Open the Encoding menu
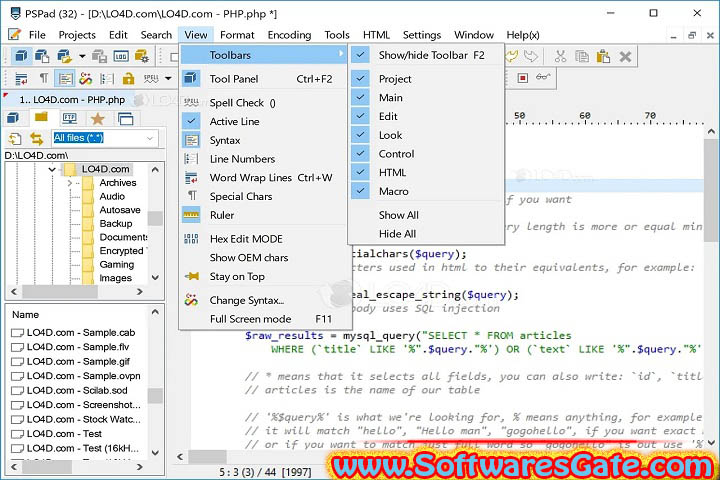 coord(289,35)
